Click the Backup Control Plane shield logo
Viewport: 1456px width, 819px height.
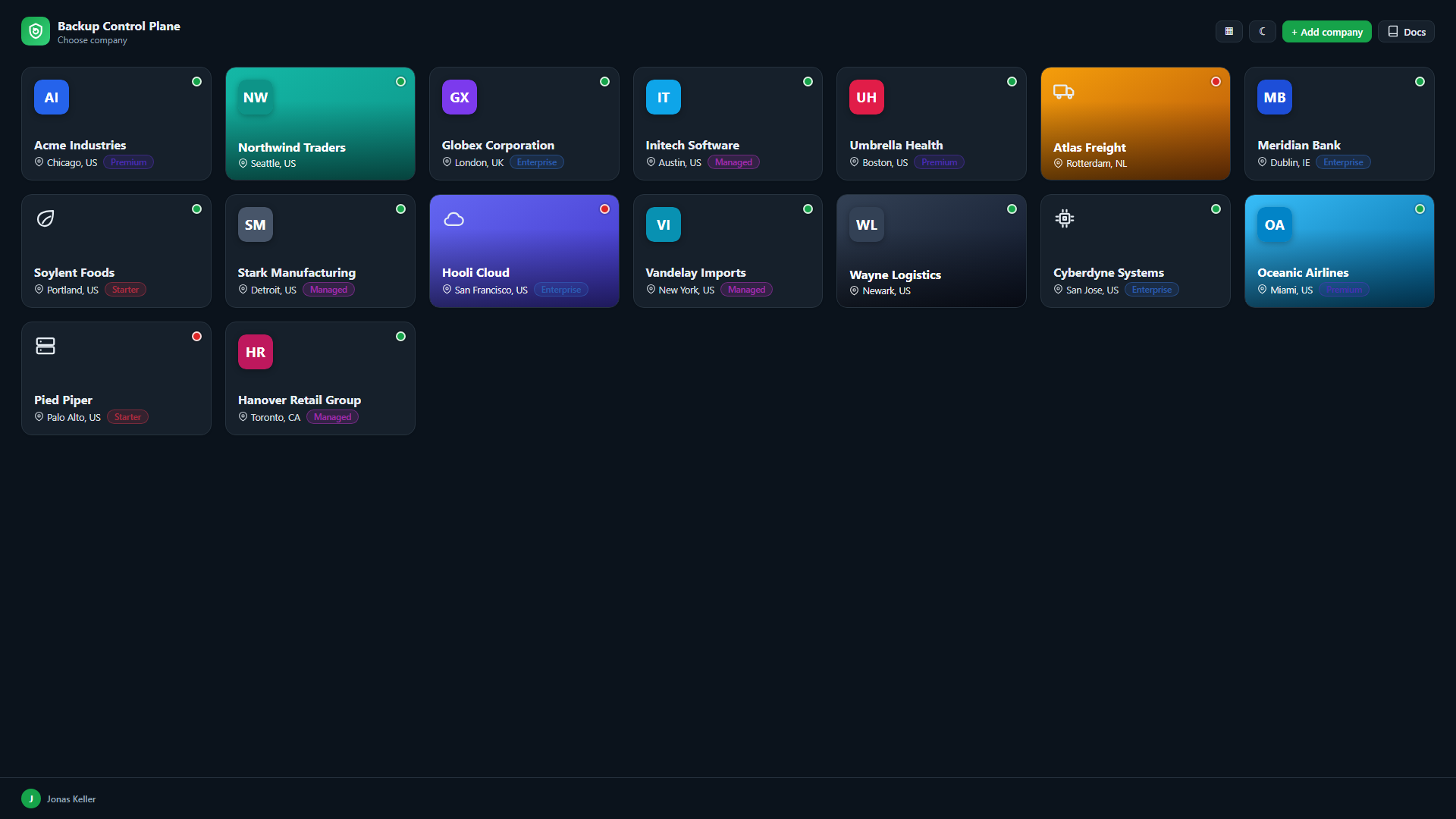(x=36, y=31)
